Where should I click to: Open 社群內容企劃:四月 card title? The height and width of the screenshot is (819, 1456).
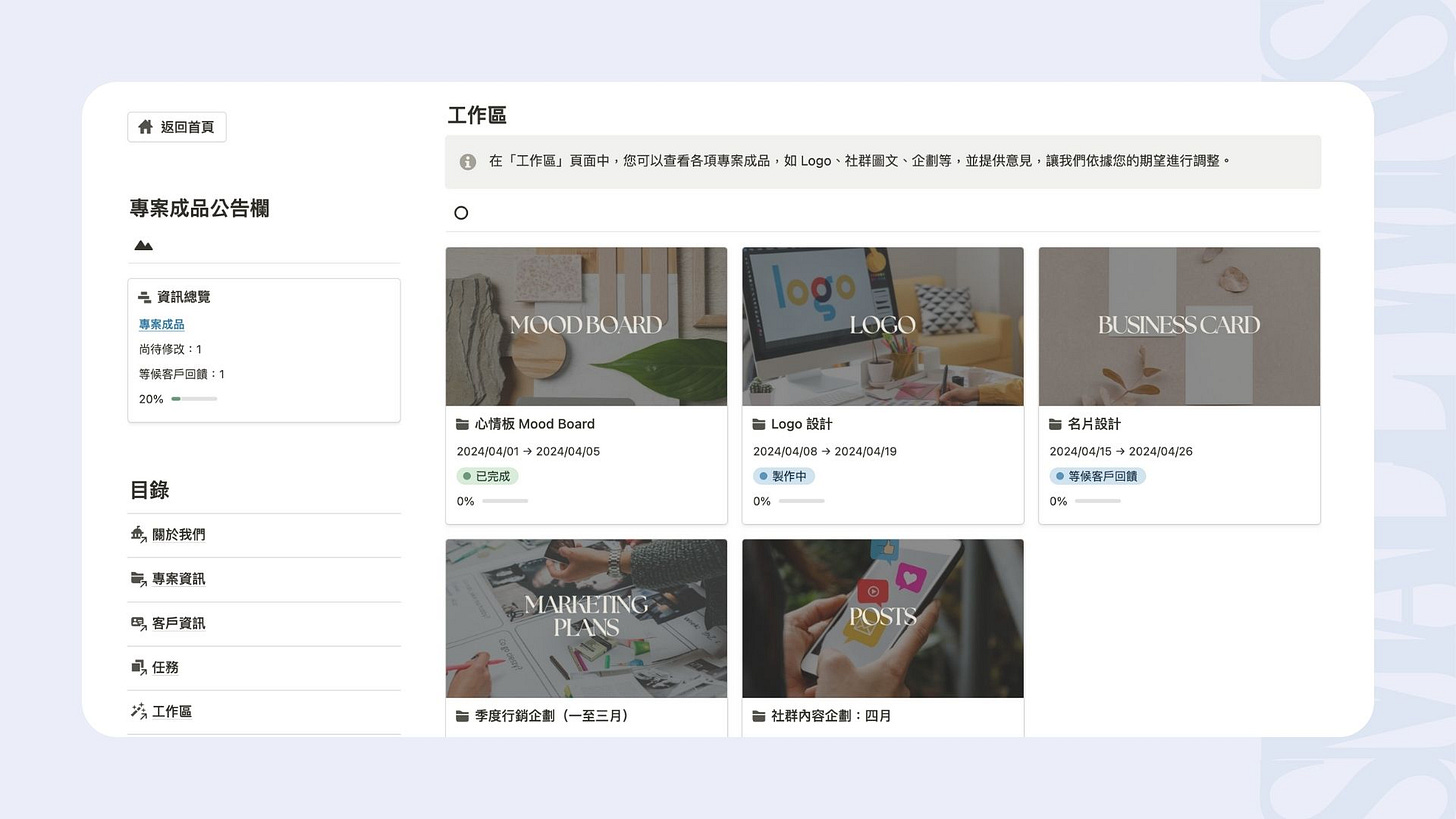[831, 716]
